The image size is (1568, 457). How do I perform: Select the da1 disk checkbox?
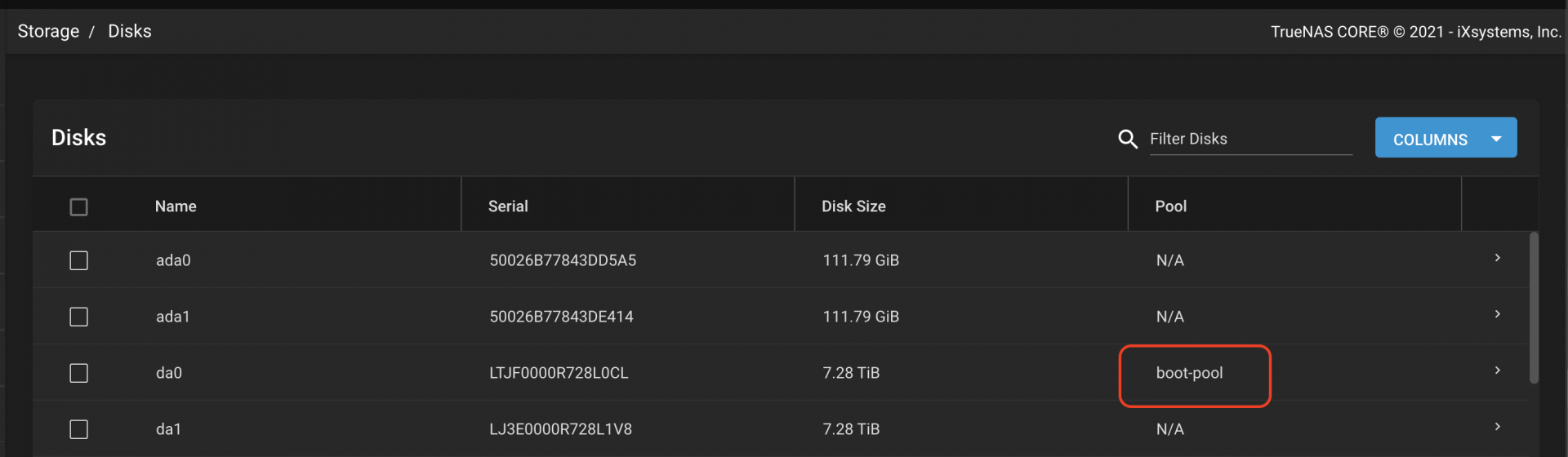point(79,429)
